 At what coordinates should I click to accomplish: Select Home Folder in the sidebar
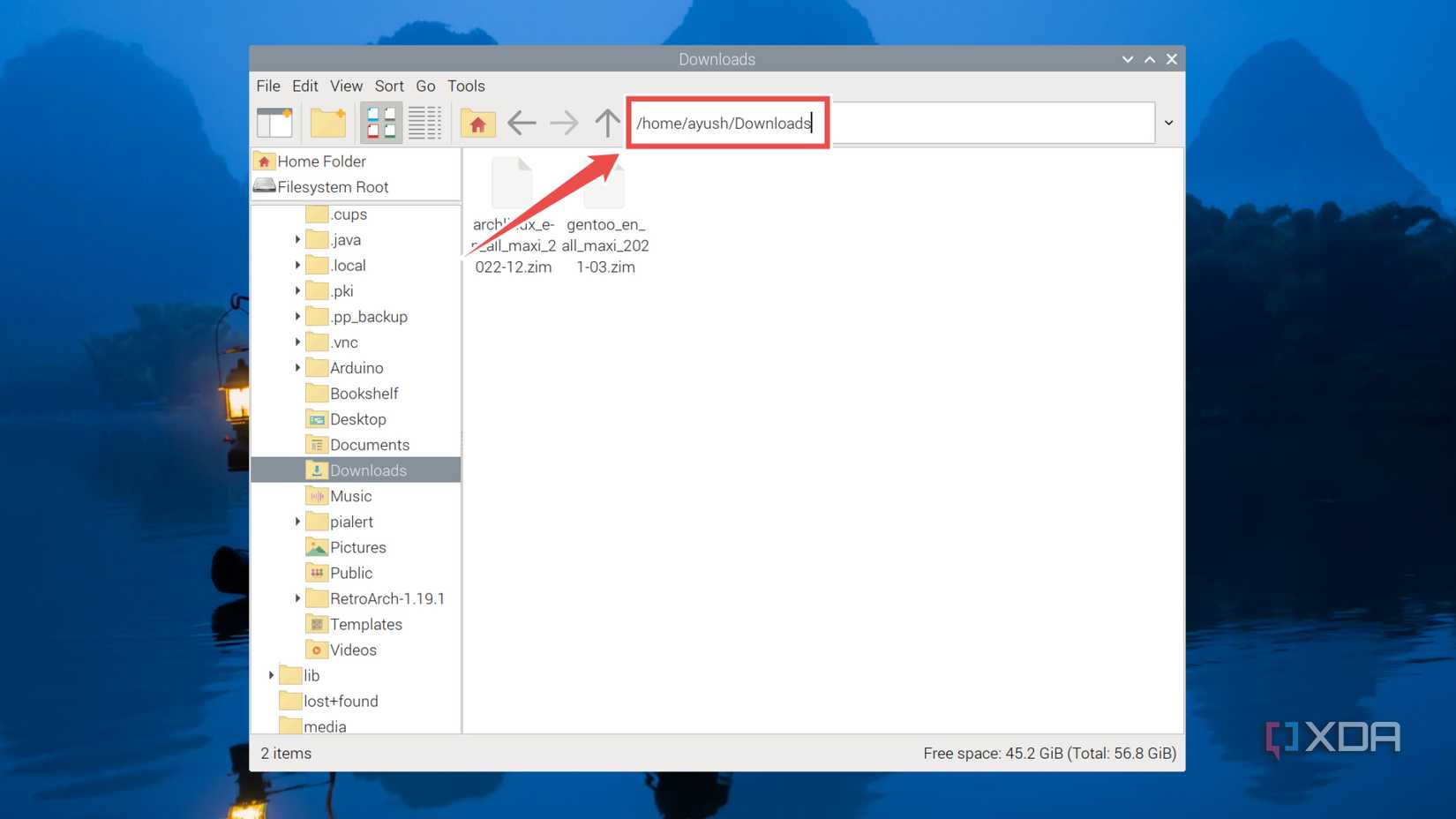pos(319,161)
